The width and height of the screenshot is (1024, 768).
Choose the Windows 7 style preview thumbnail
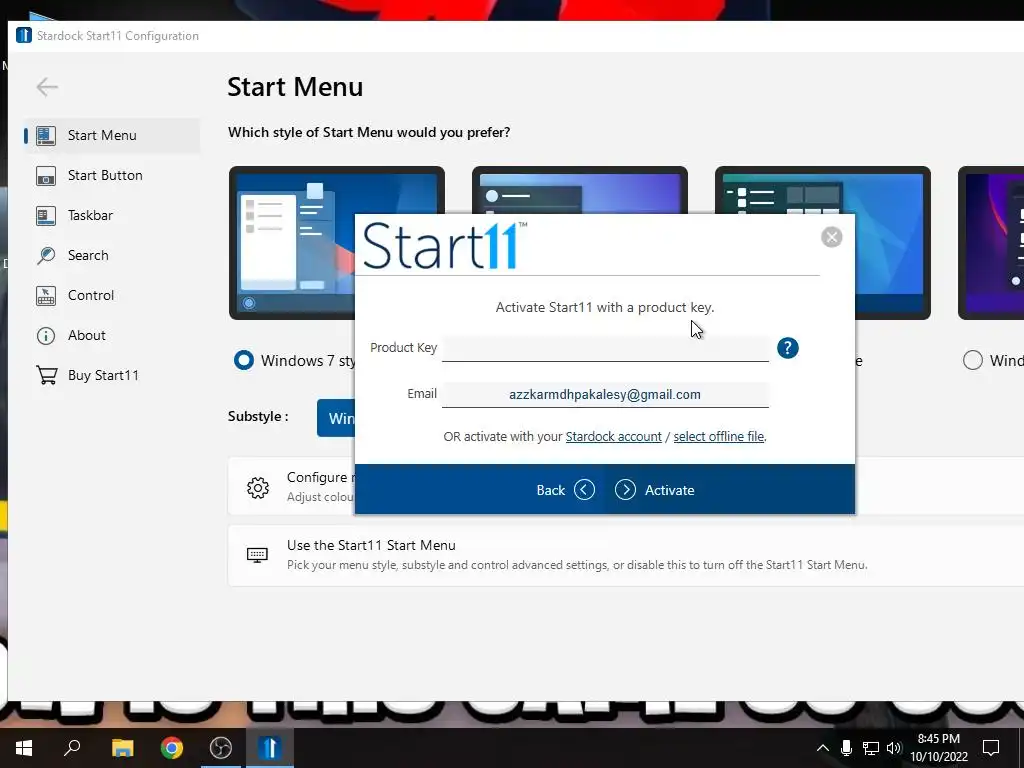coord(291,243)
